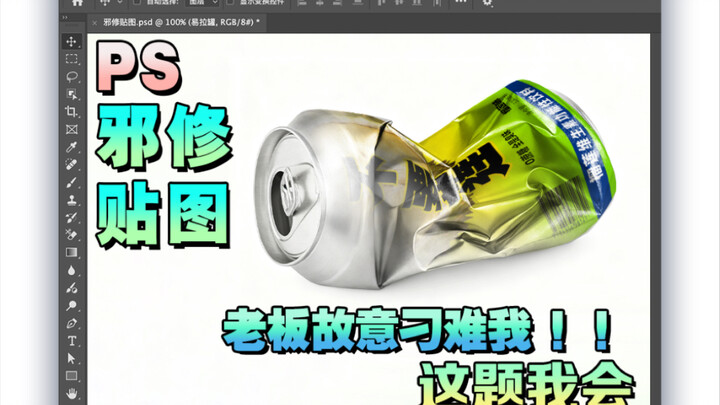This screenshot has width=720, height=405.
Task: Select the Rectangular Marquee tool
Action: coord(71,59)
